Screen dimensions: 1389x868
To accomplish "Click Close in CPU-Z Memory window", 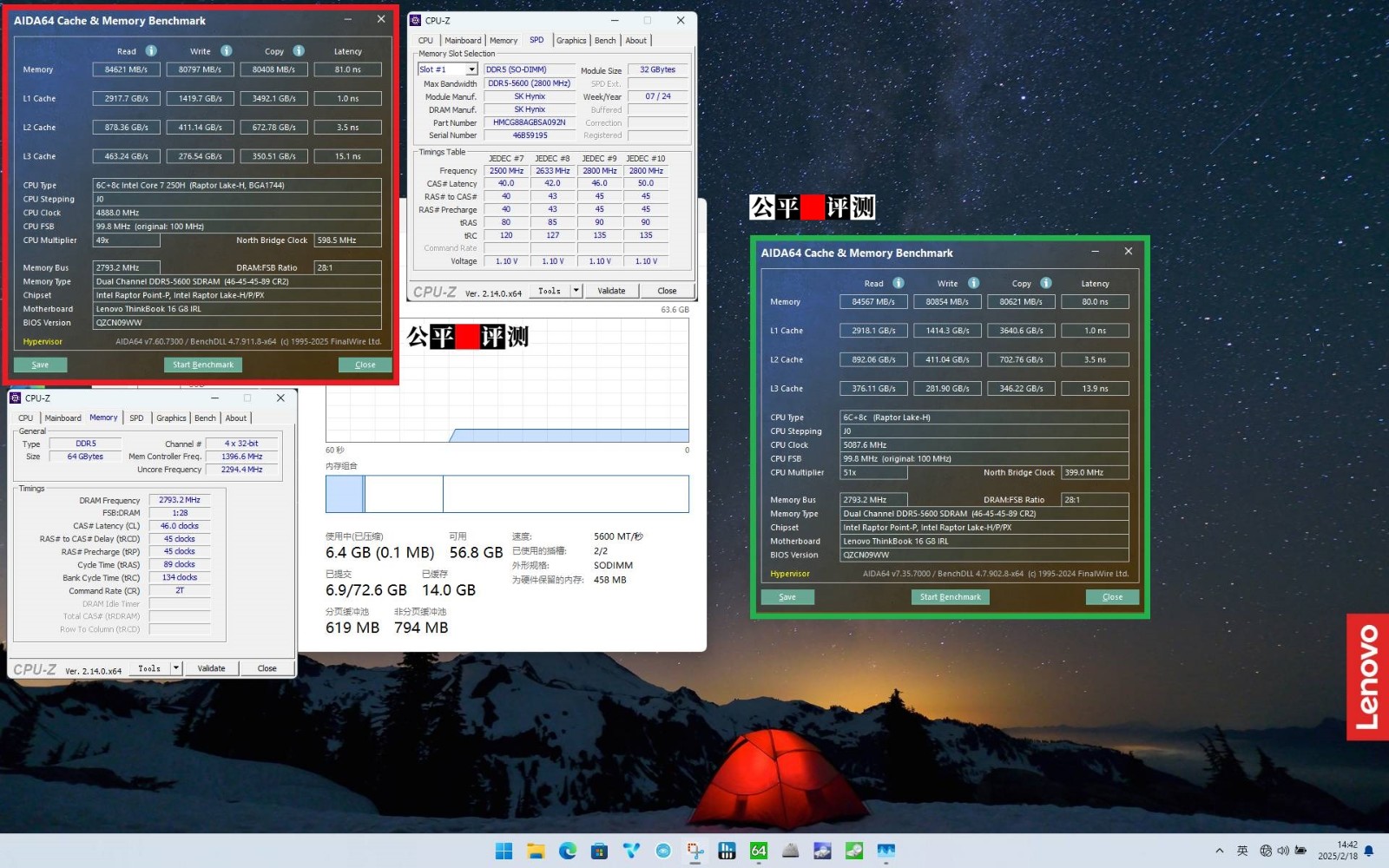I will point(267,668).
